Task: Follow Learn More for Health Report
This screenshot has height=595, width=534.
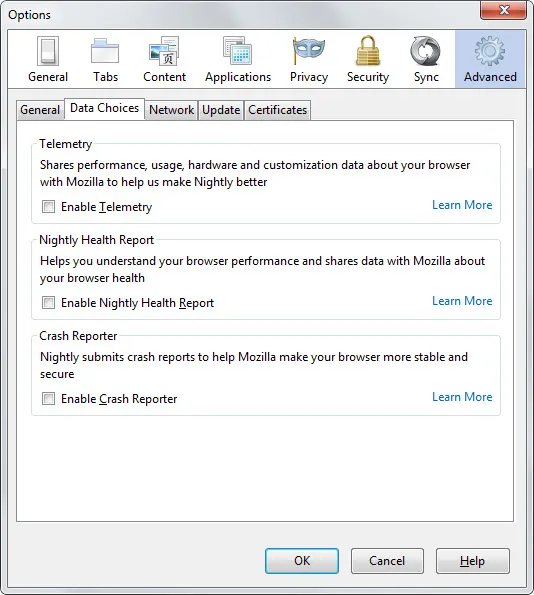Action: coord(462,301)
